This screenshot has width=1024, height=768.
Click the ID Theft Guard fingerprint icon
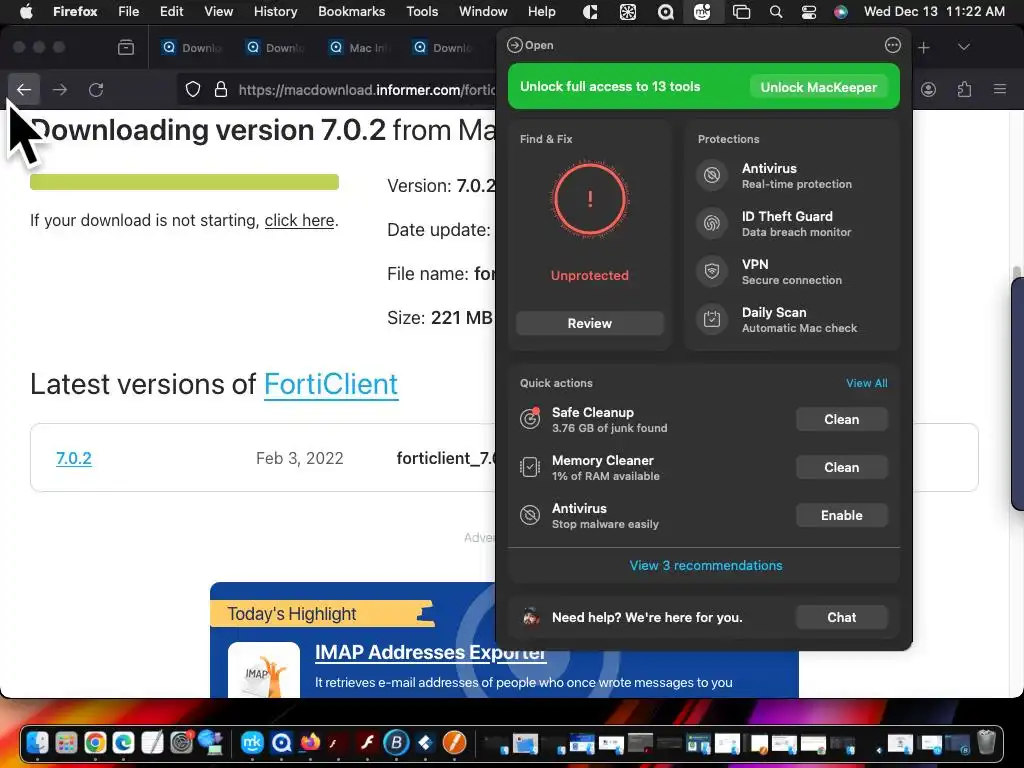coord(712,223)
